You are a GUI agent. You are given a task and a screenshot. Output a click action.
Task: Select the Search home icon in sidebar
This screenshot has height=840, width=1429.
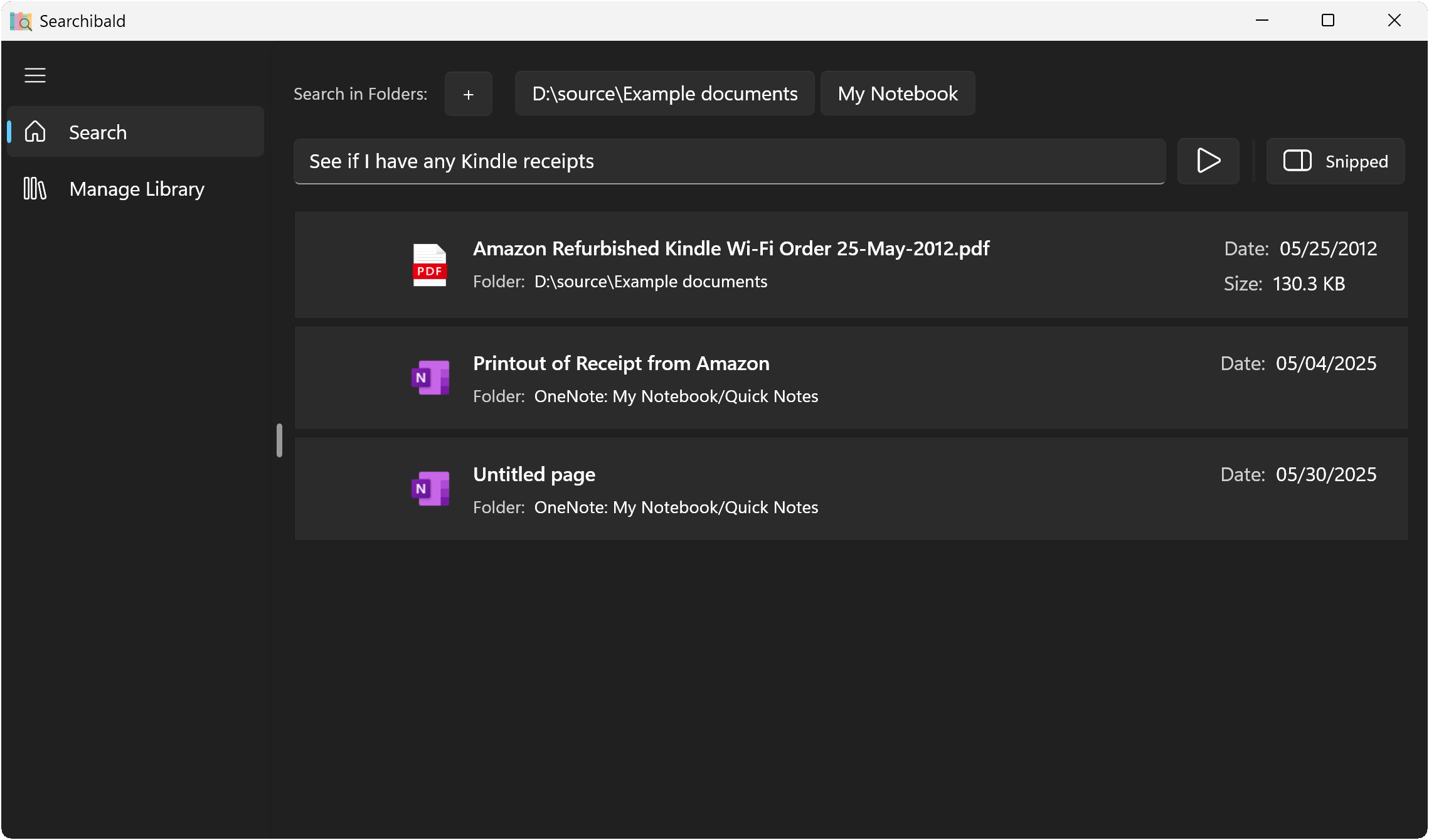click(x=35, y=131)
